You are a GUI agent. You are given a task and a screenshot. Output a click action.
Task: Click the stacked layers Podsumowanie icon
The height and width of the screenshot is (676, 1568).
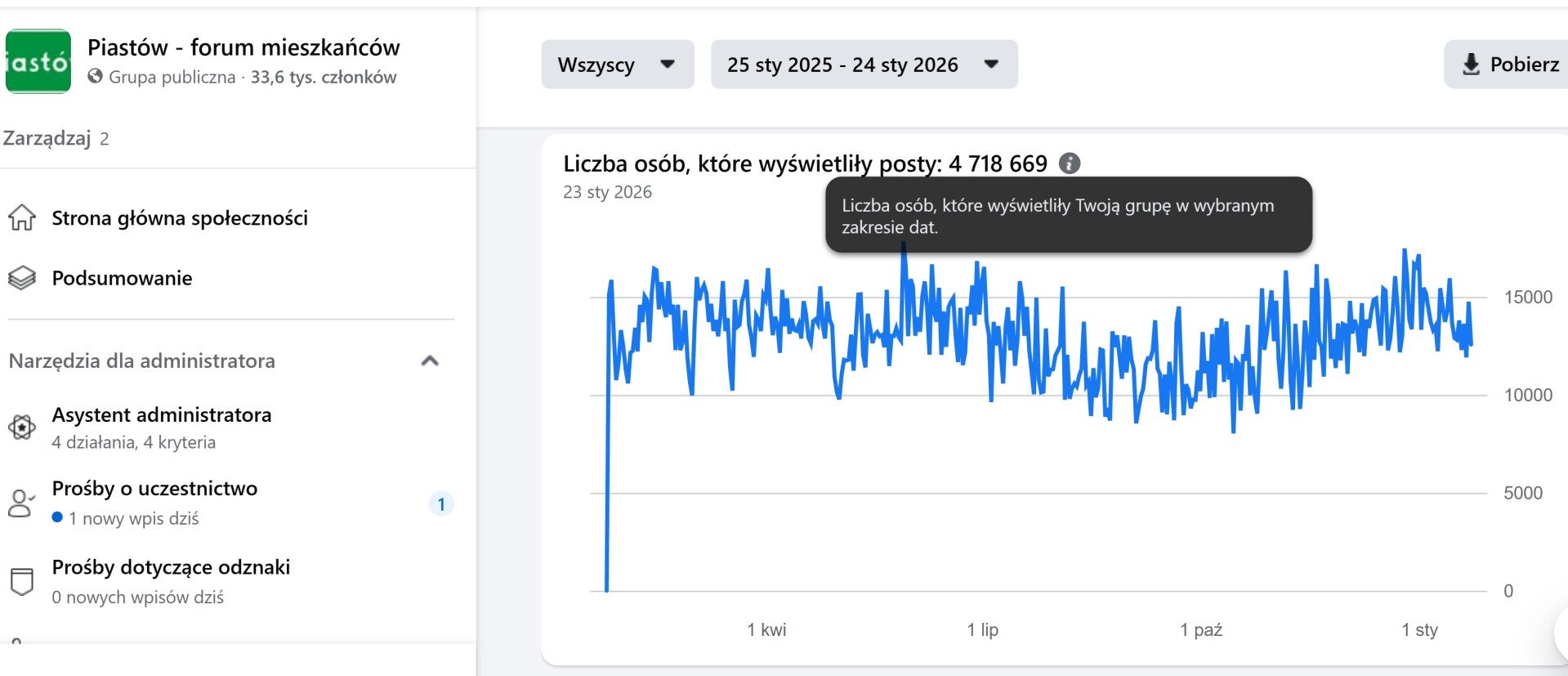[x=22, y=278]
